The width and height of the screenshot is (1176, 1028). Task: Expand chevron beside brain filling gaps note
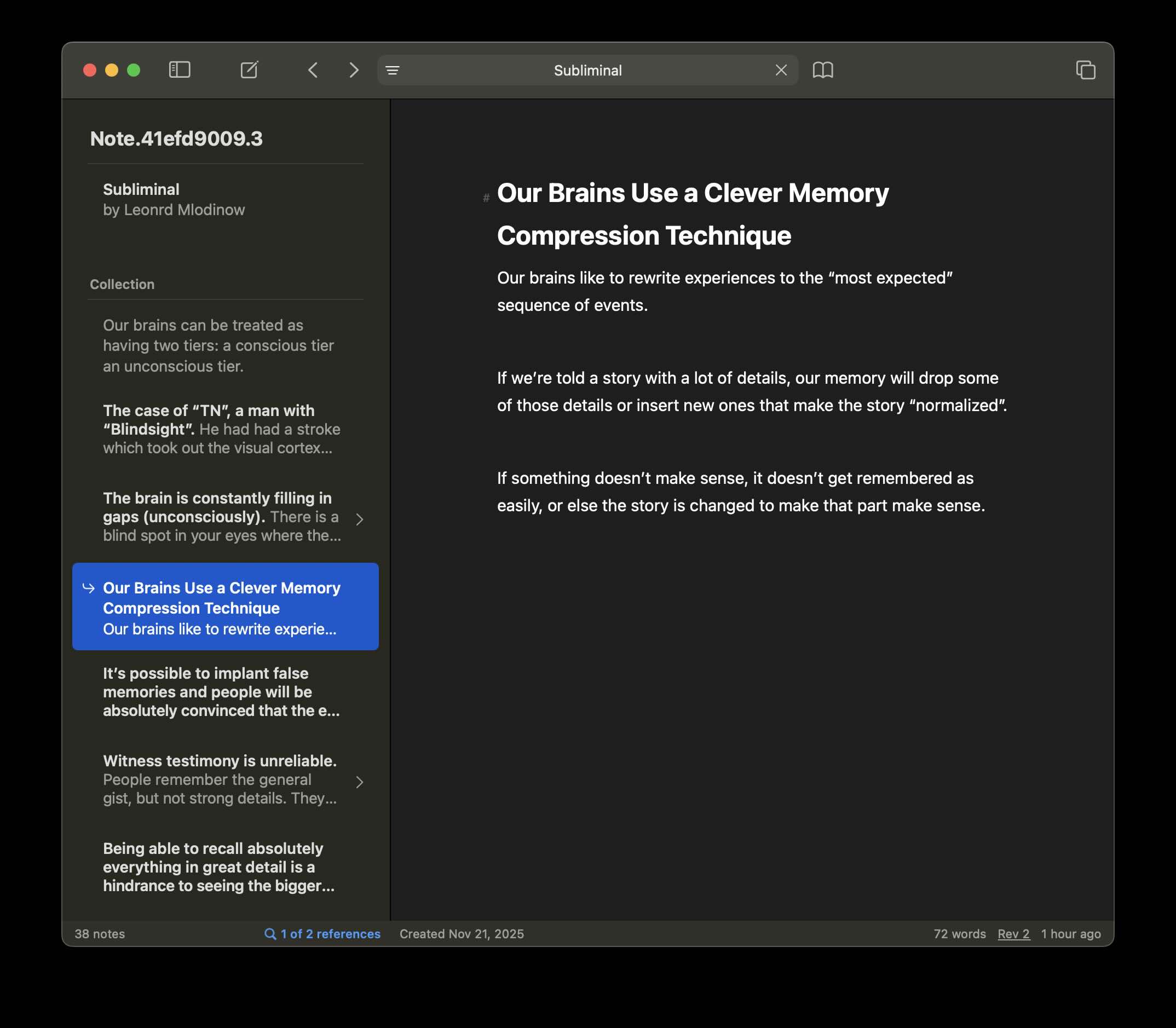click(x=360, y=519)
